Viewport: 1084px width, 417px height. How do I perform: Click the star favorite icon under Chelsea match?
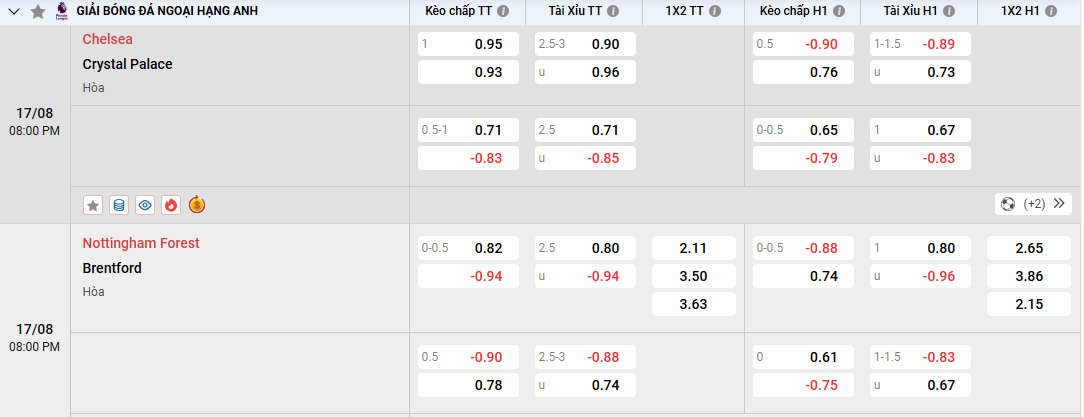point(93,205)
